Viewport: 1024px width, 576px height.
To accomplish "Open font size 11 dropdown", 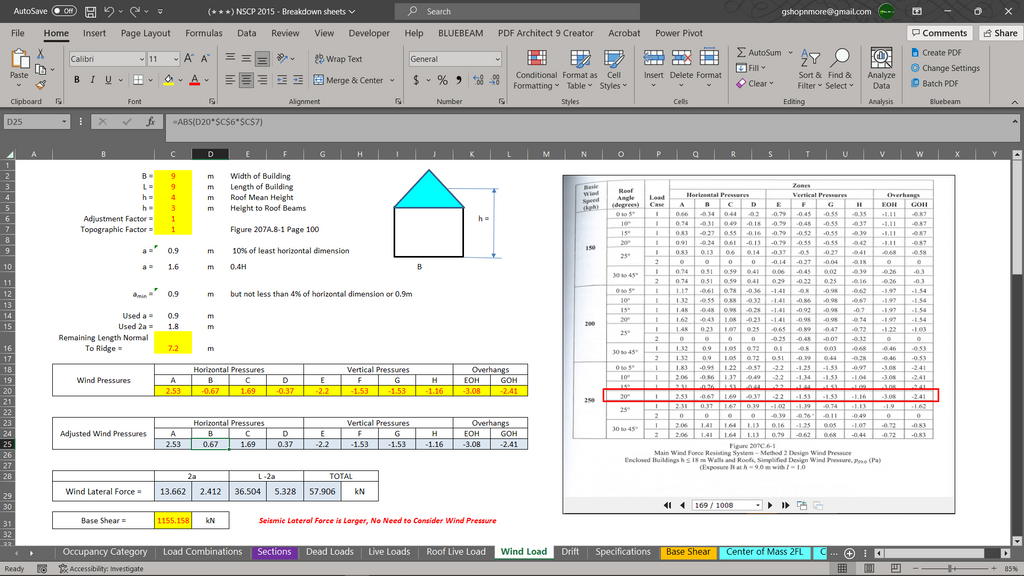I will tap(175, 59).
